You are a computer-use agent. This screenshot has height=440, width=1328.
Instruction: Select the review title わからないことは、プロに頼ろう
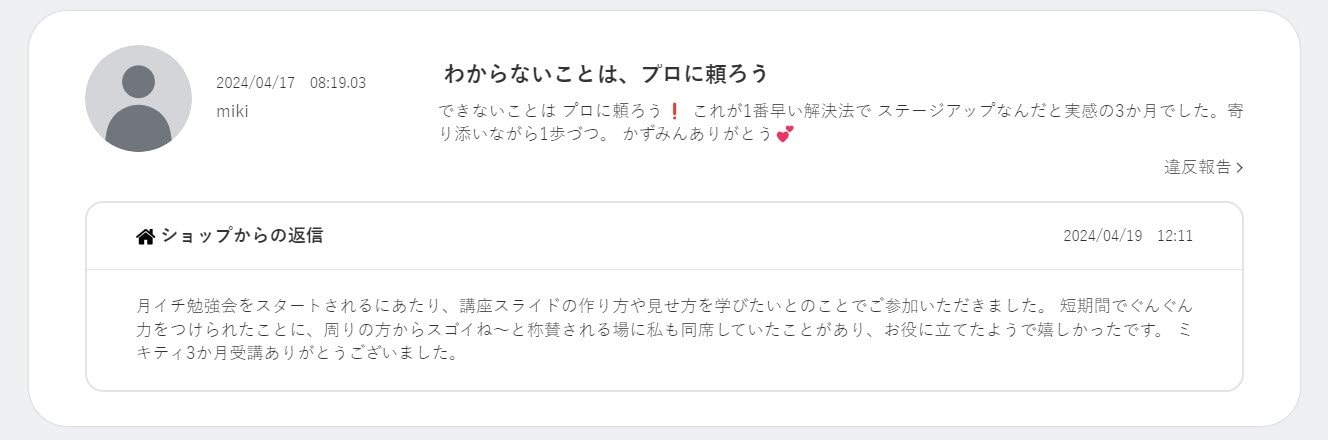pos(606,73)
